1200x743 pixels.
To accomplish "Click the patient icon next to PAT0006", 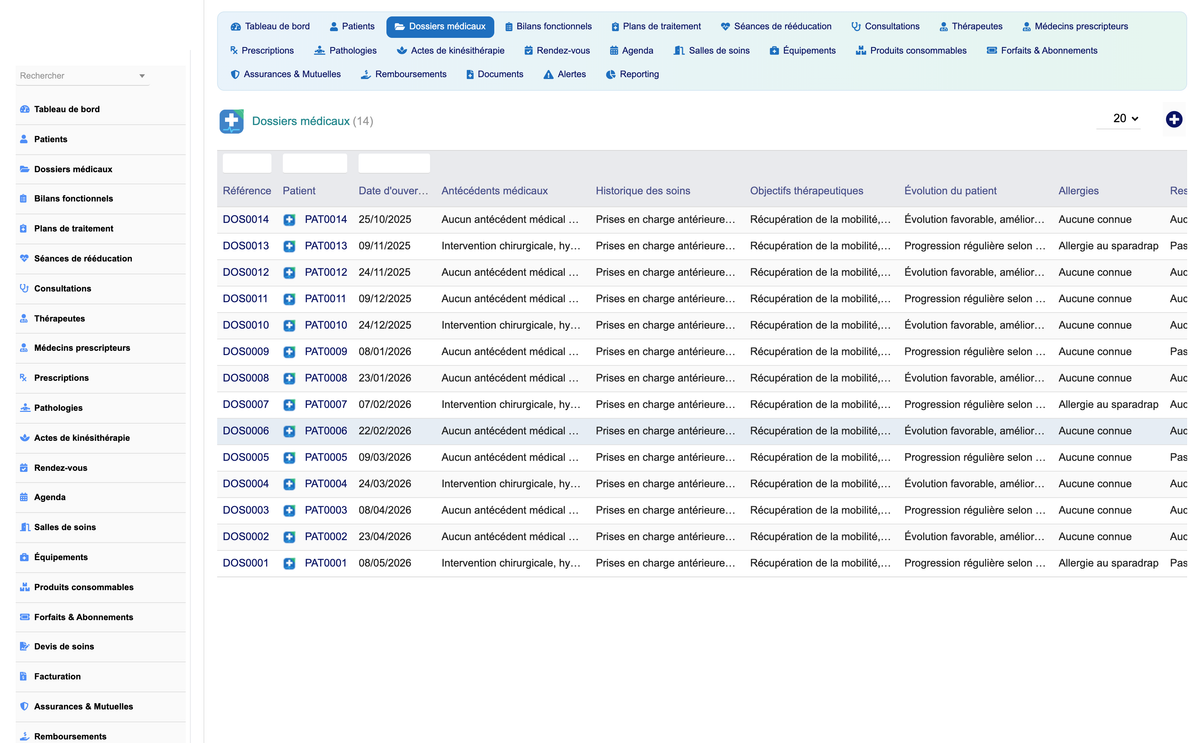I will click(x=289, y=431).
